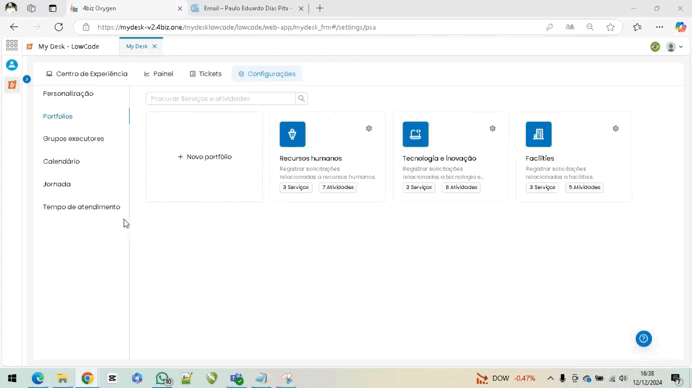
Task: Open settings gear on Tecnologia e inovação card
Action: 493,128
